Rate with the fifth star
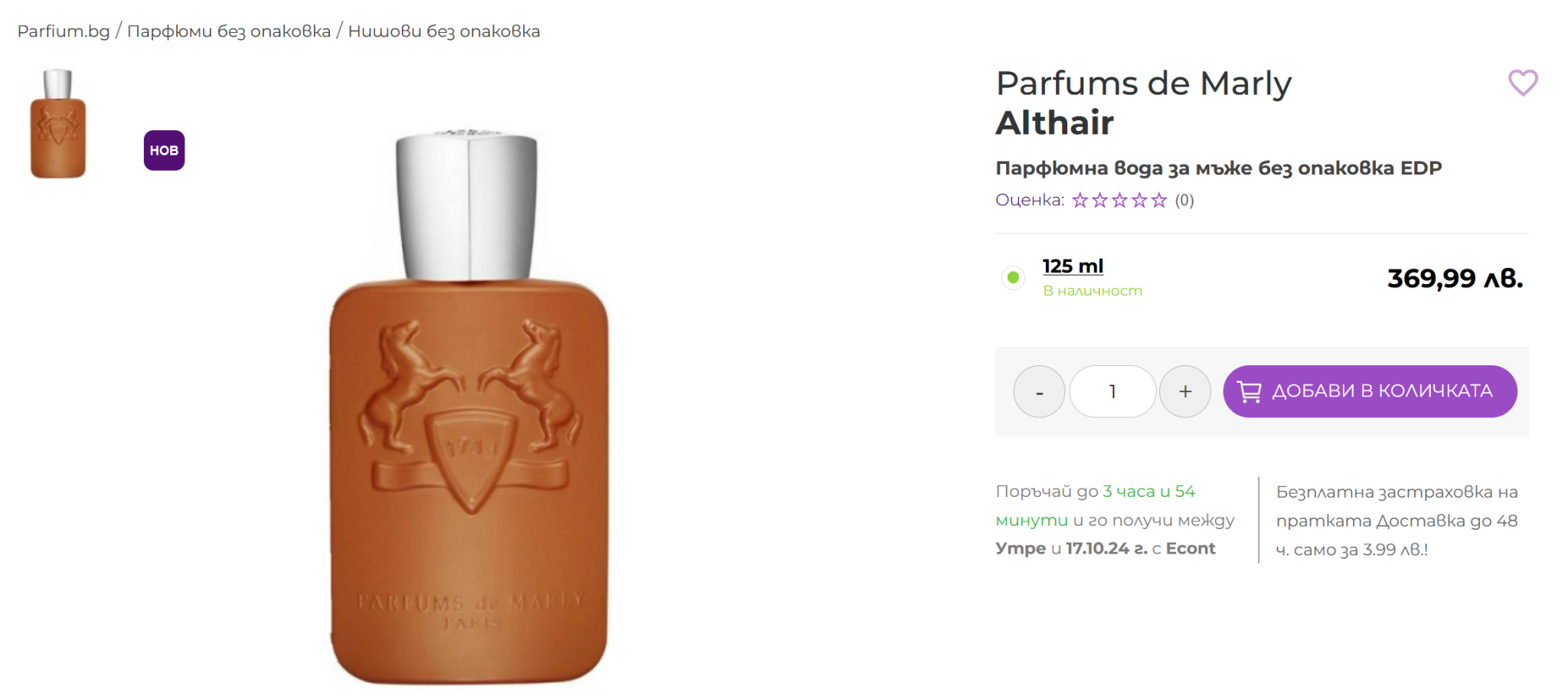 1159,201
